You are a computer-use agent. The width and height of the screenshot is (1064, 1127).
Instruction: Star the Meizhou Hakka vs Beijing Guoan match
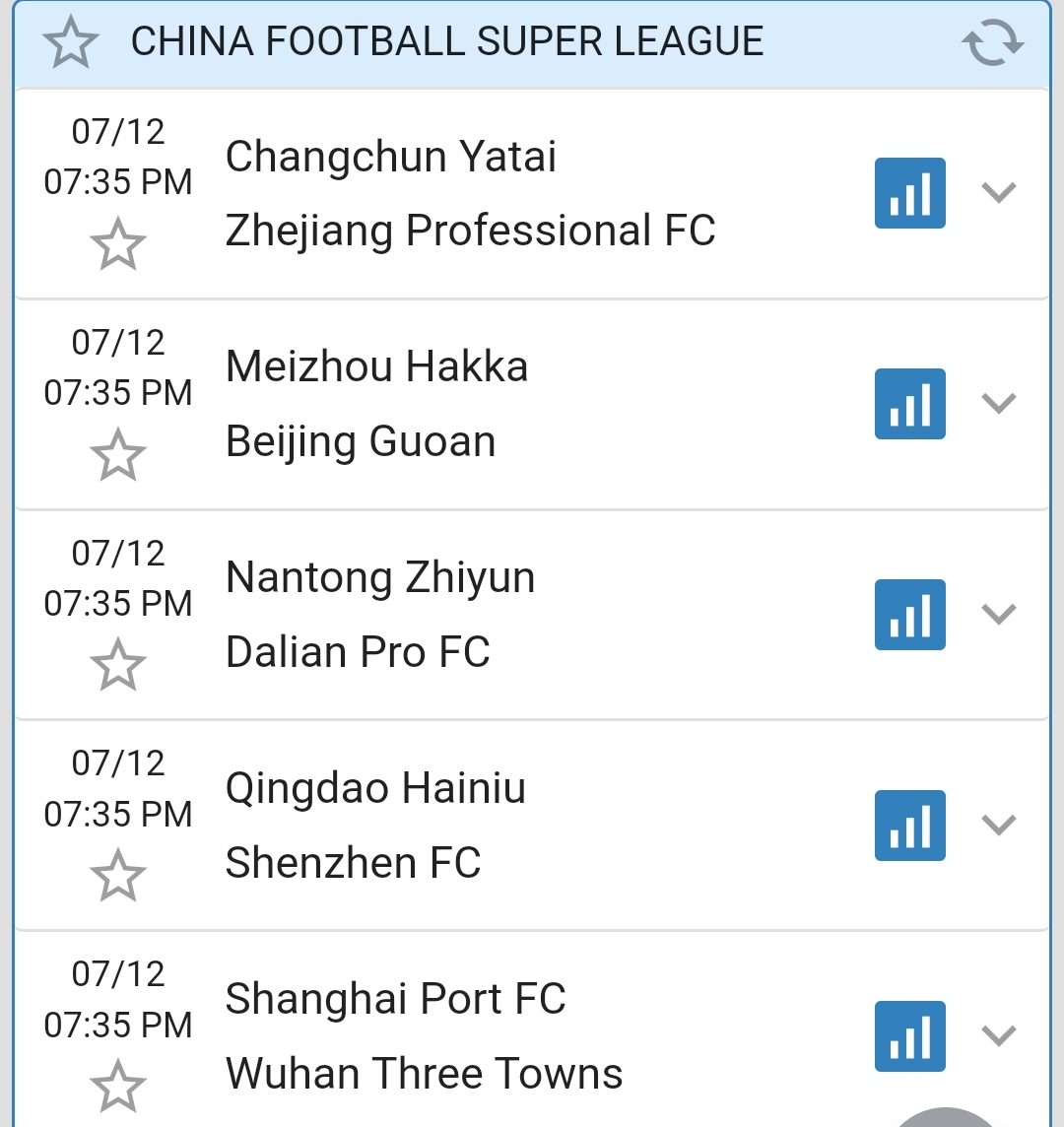[x=118, y=455]
